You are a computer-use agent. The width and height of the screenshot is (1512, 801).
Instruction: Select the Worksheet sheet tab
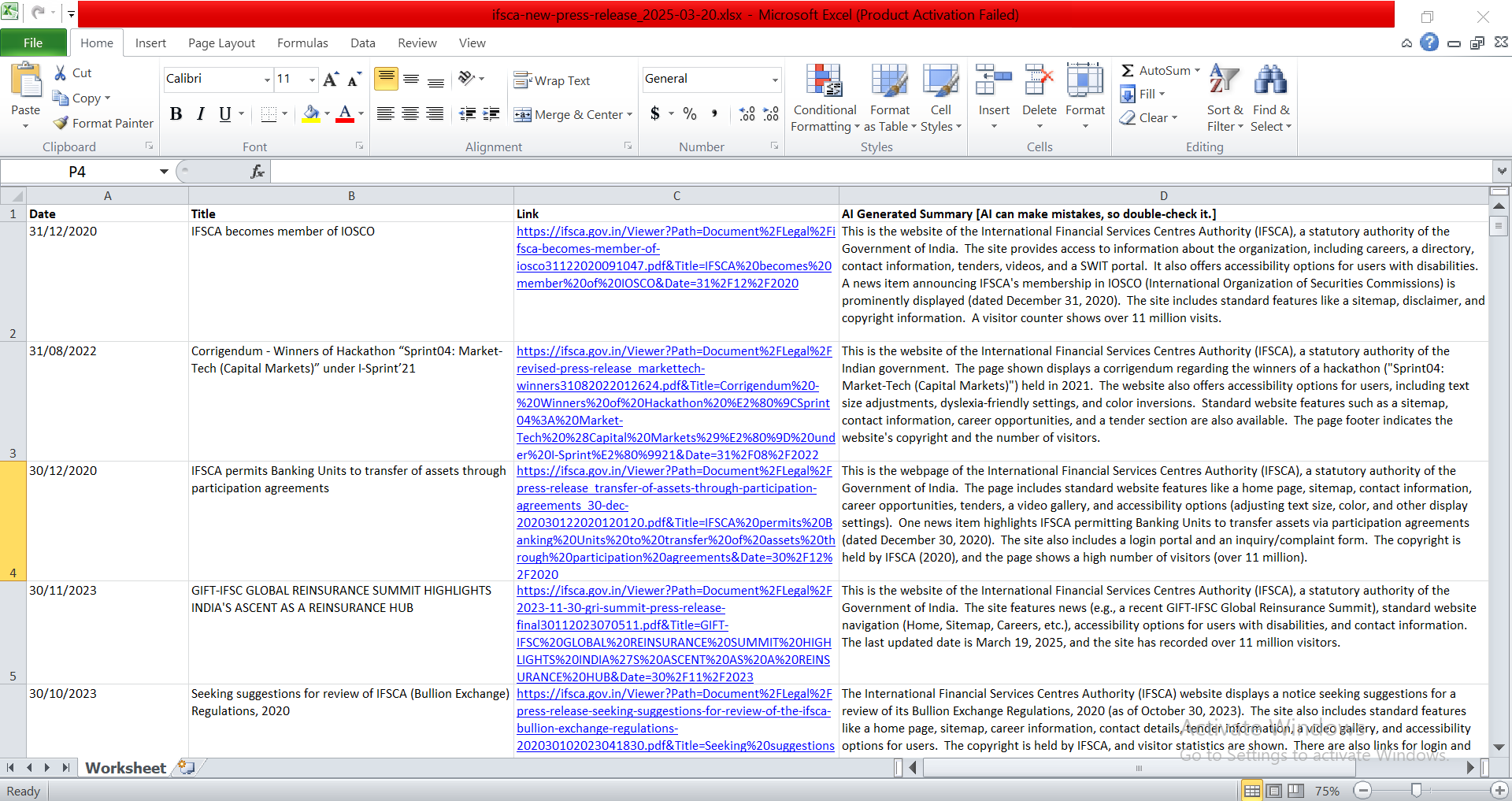coord(125,768)
